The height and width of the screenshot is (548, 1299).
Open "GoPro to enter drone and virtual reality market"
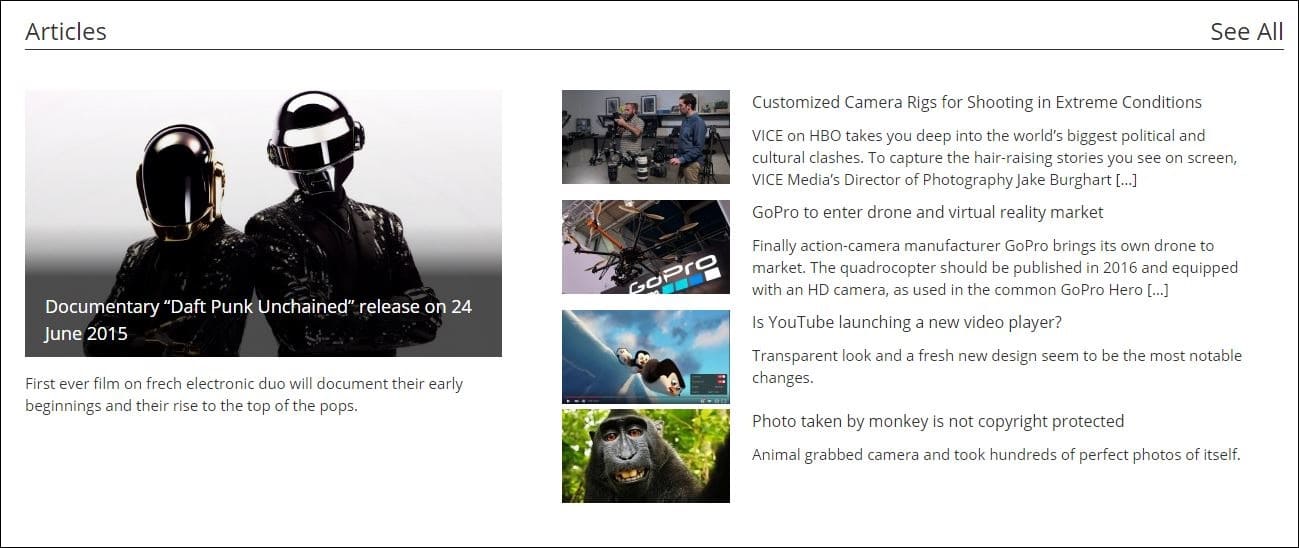(x=928, y=212)
